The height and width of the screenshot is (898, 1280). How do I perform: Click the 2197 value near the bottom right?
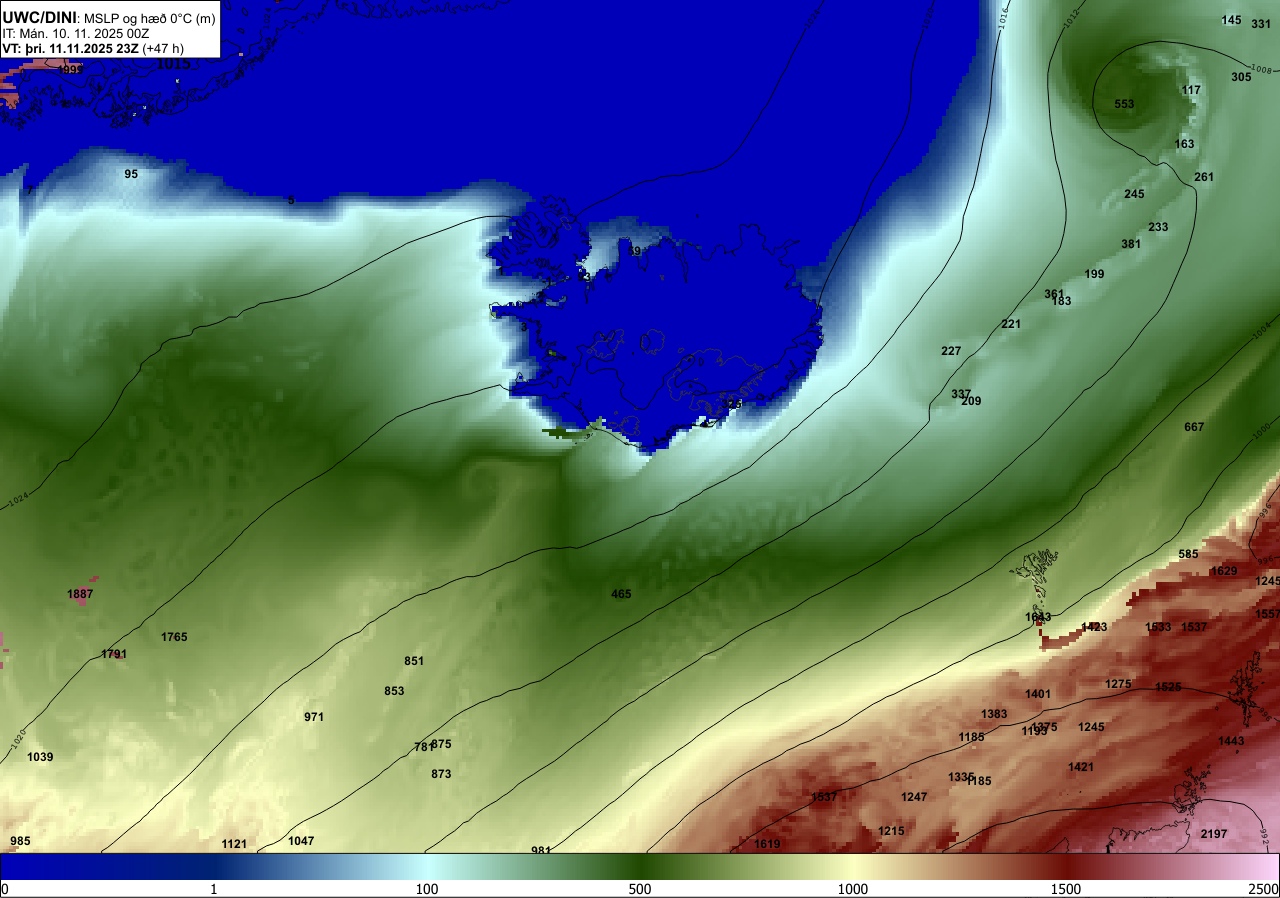(1214, 834)
